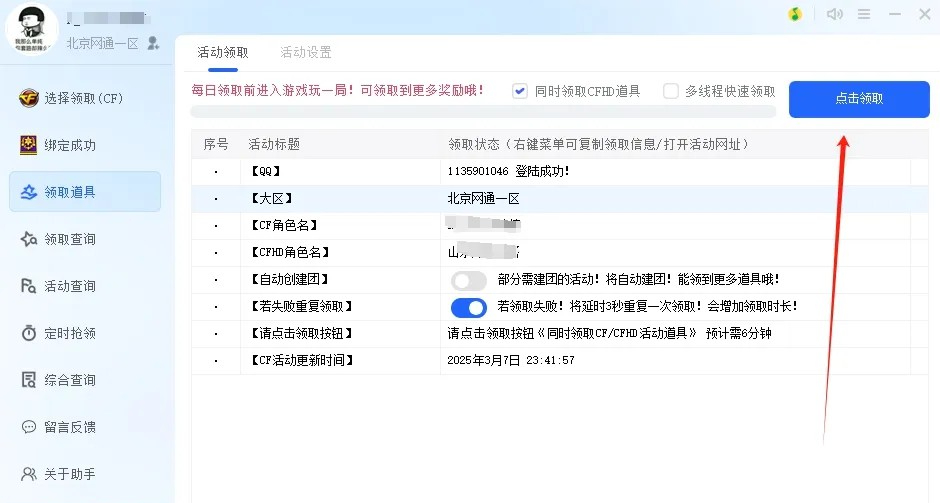Open 选择领取(CF) in the sidebar
The image size is (940, 503).
point(85,98)
